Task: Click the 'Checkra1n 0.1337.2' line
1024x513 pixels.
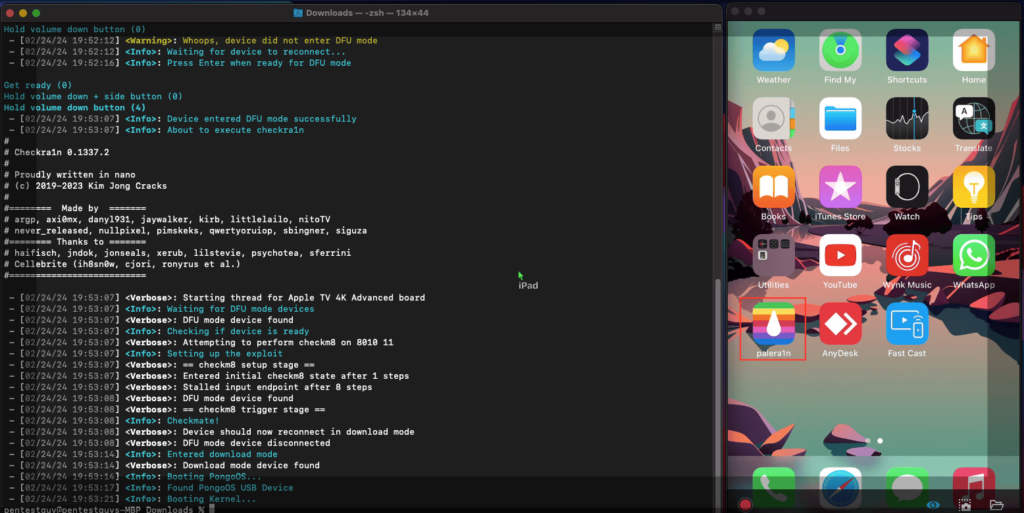Action: [x=56, y=152]
